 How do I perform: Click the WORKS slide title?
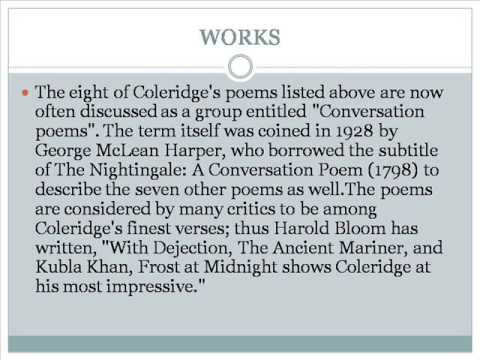click(x=240, y=37)
